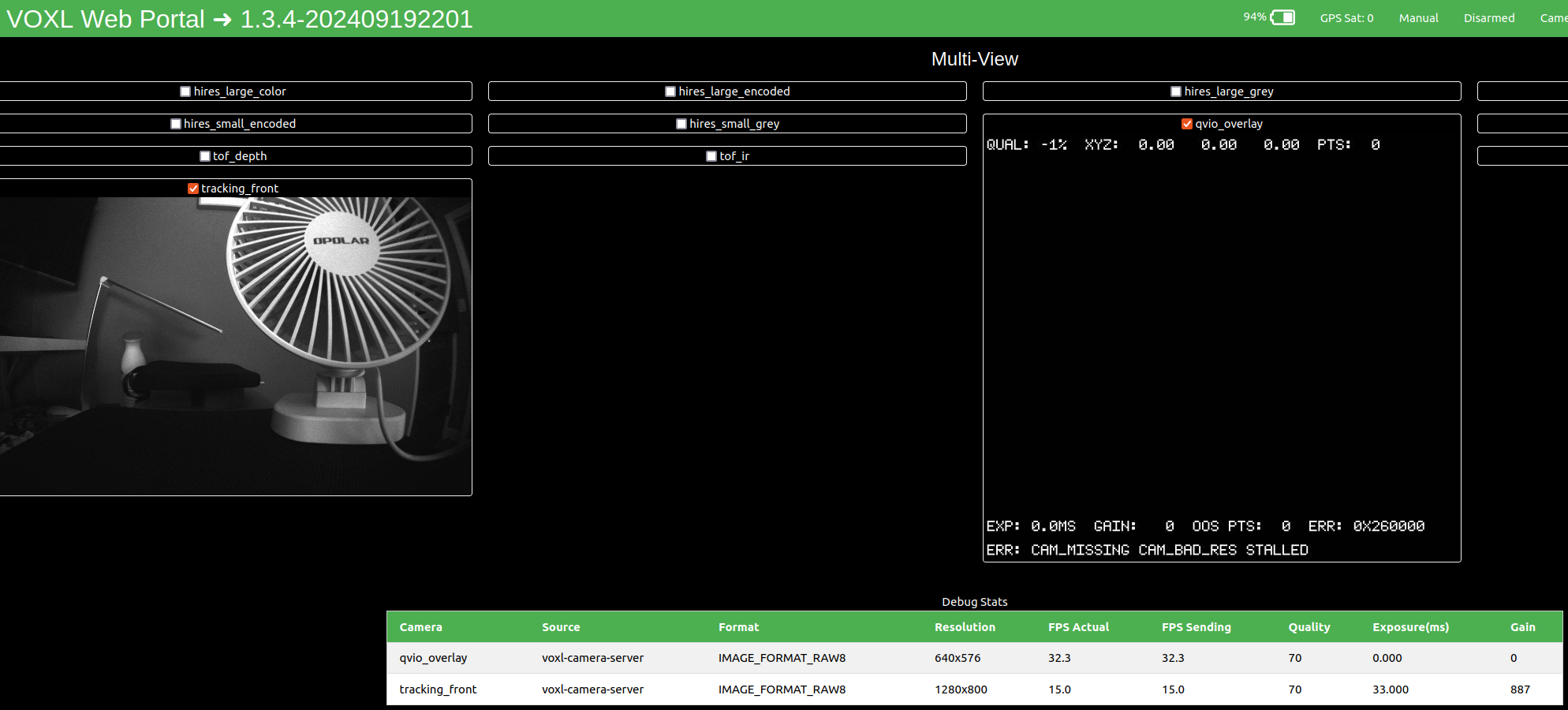Enable the hires_large_grey checkbox
The image size is (1568, 710).
pyautogui.click(x=1176, y=92)
